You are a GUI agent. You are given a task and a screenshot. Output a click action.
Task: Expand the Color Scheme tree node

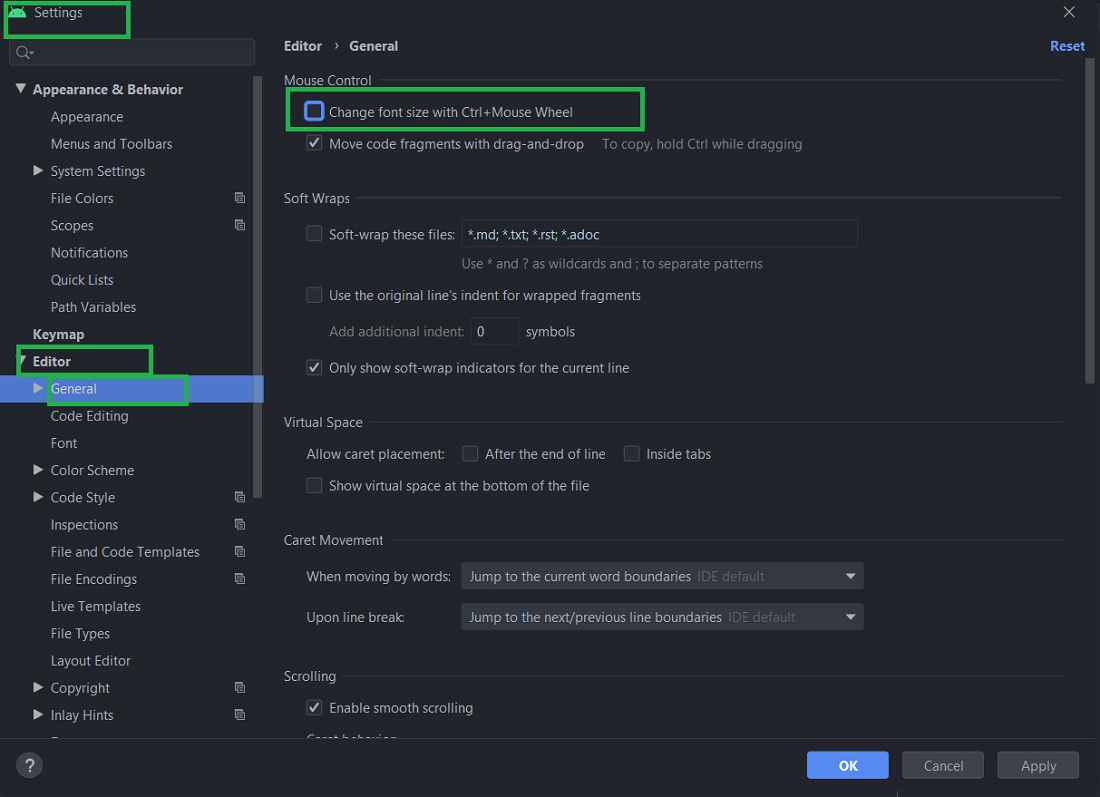tap(38, 470)
